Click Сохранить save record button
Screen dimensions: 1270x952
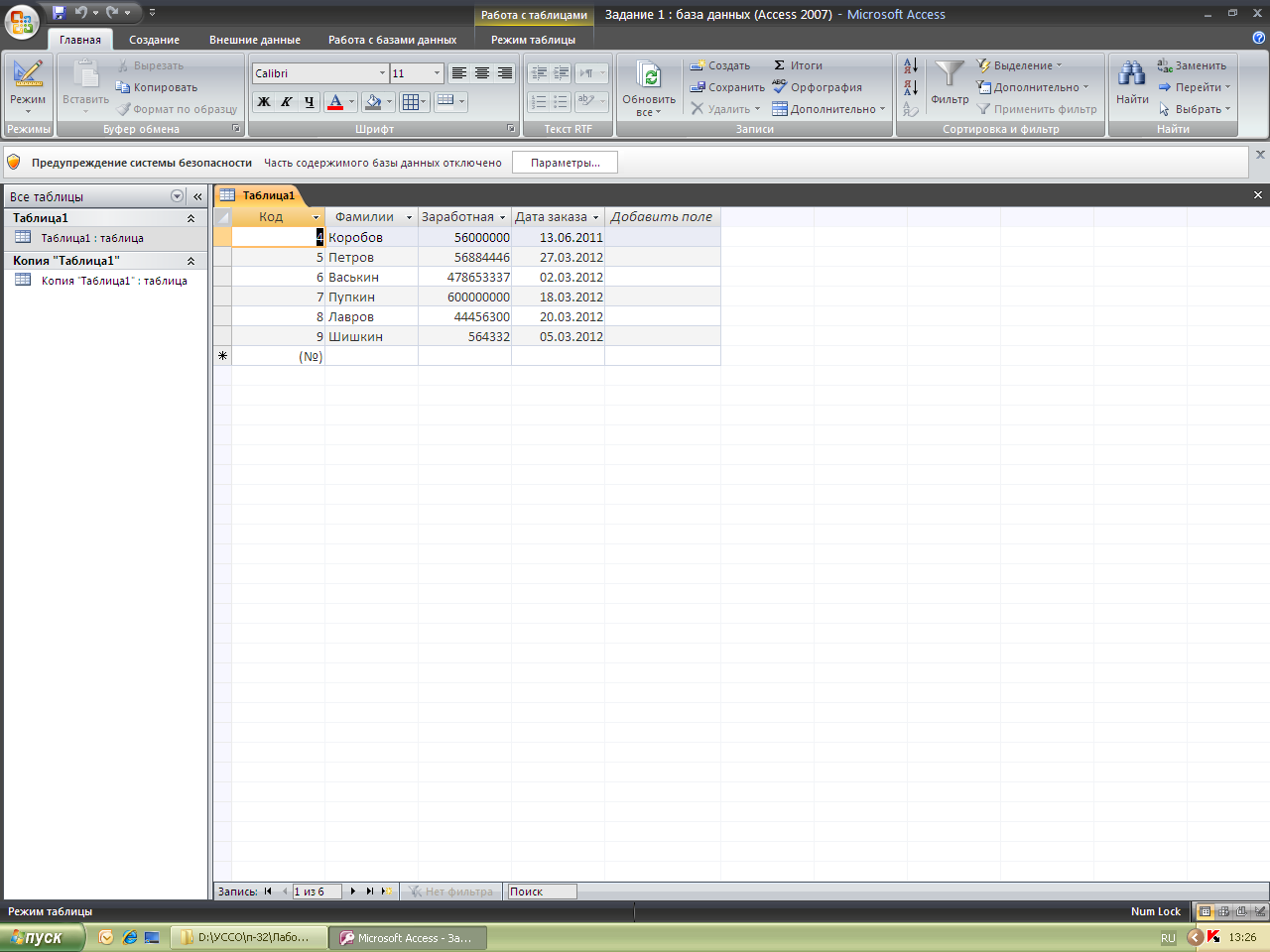pos(728,87)
